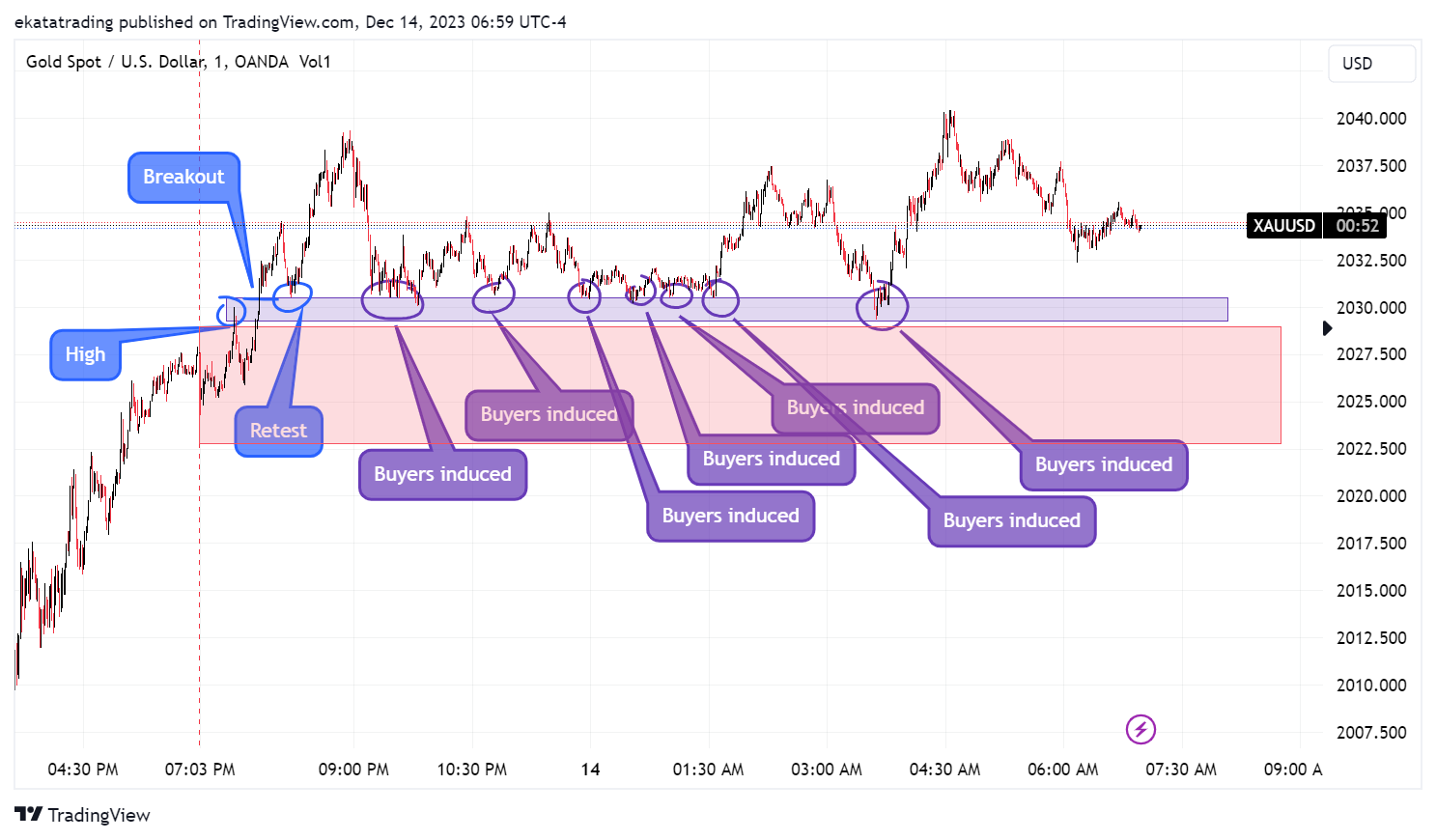Click the 2040.000 price axis label
1436x840 pixels.
click(1371, 119)
